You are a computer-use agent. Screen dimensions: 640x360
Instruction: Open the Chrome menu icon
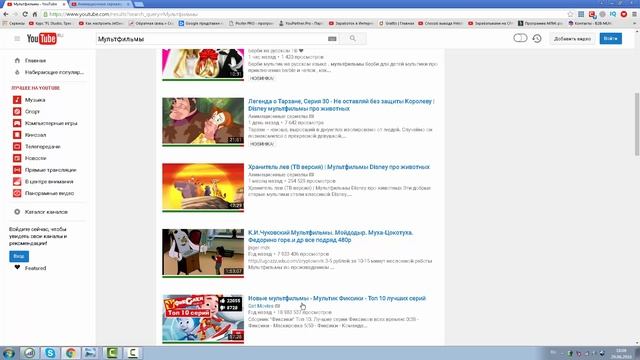tap(634, 14)
